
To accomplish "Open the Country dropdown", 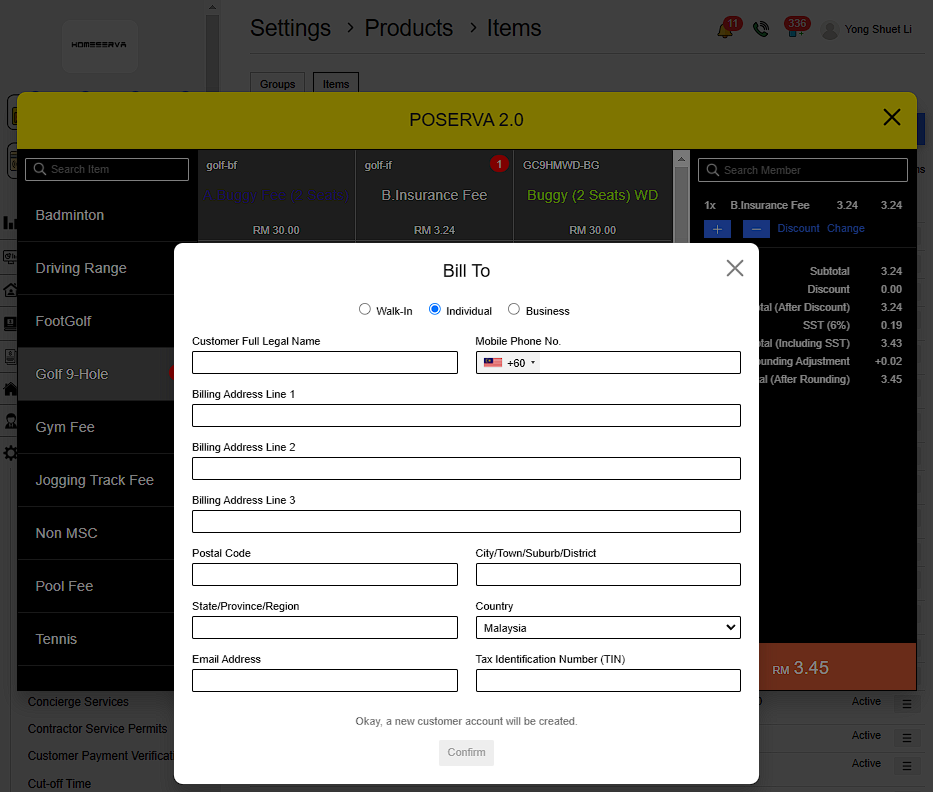I will pos(608,628).
